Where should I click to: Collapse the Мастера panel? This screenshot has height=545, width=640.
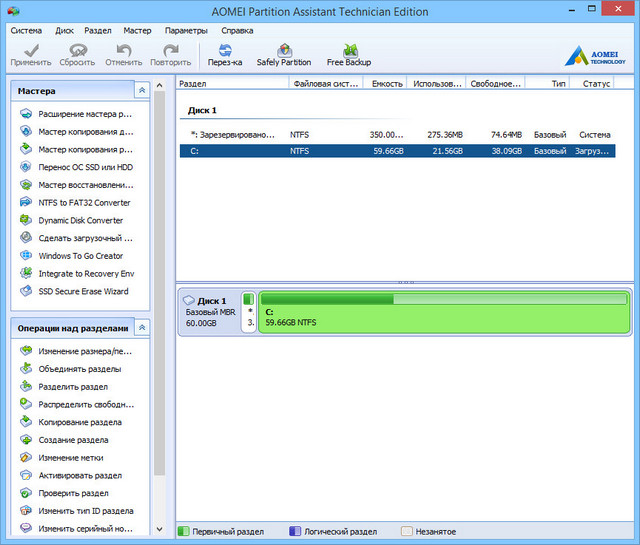(142, 91)
